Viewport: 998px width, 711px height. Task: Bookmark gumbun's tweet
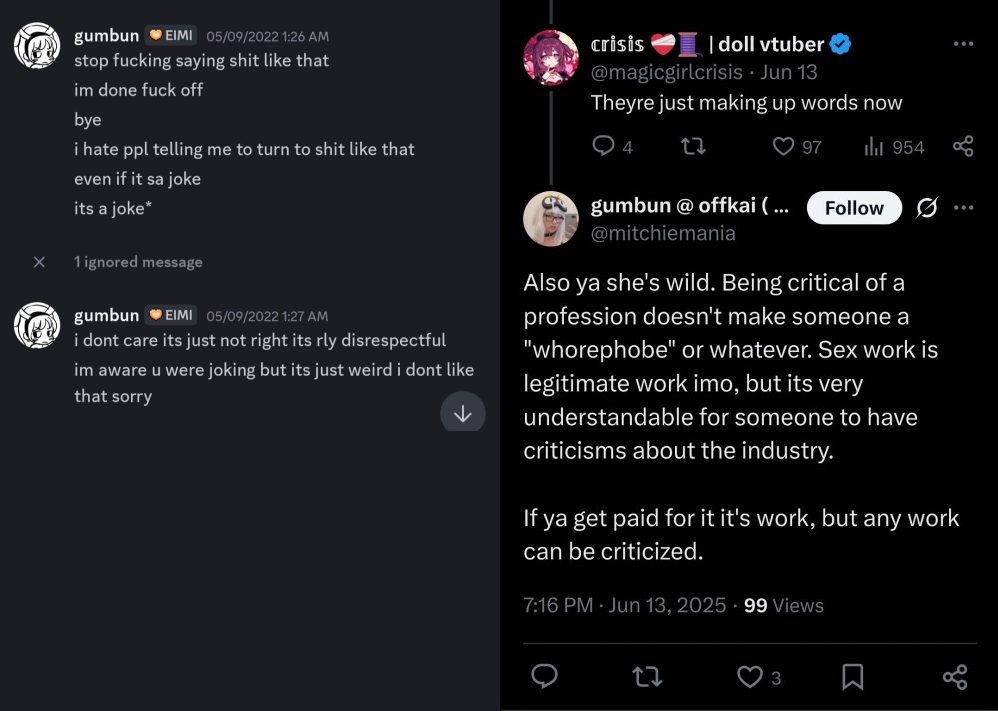coord(852,677)
